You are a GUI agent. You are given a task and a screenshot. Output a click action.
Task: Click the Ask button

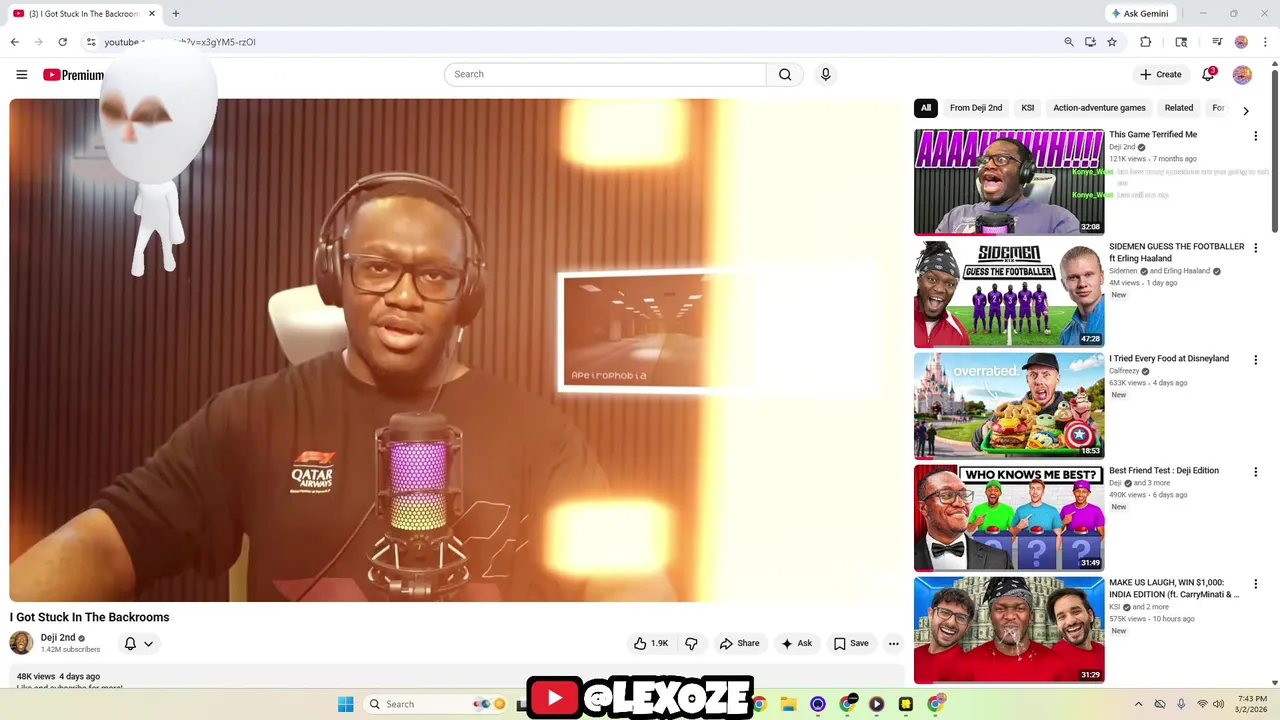coord(797,644)
